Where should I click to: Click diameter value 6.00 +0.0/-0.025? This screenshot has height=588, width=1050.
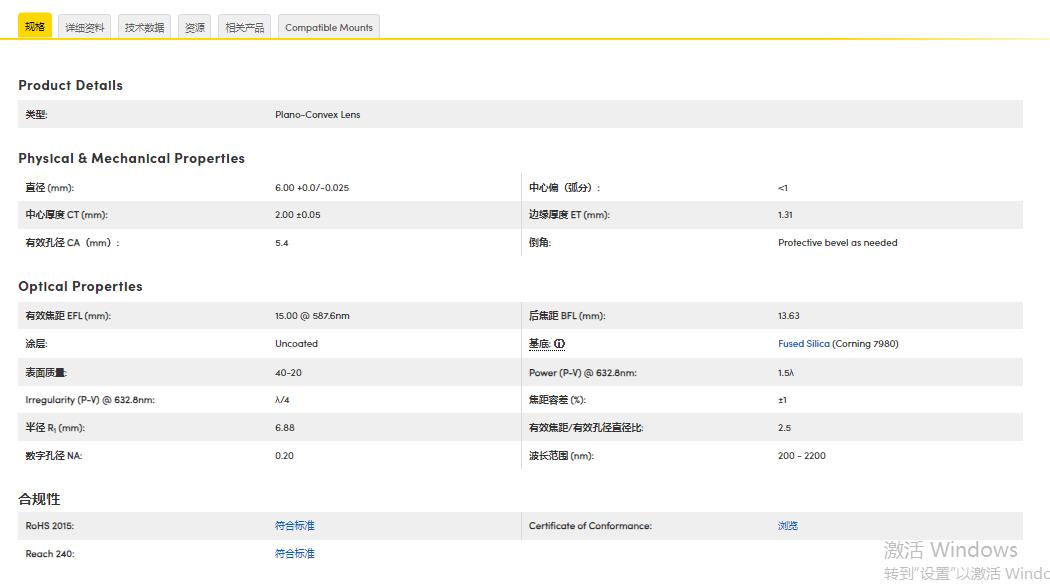click(312, 188)
